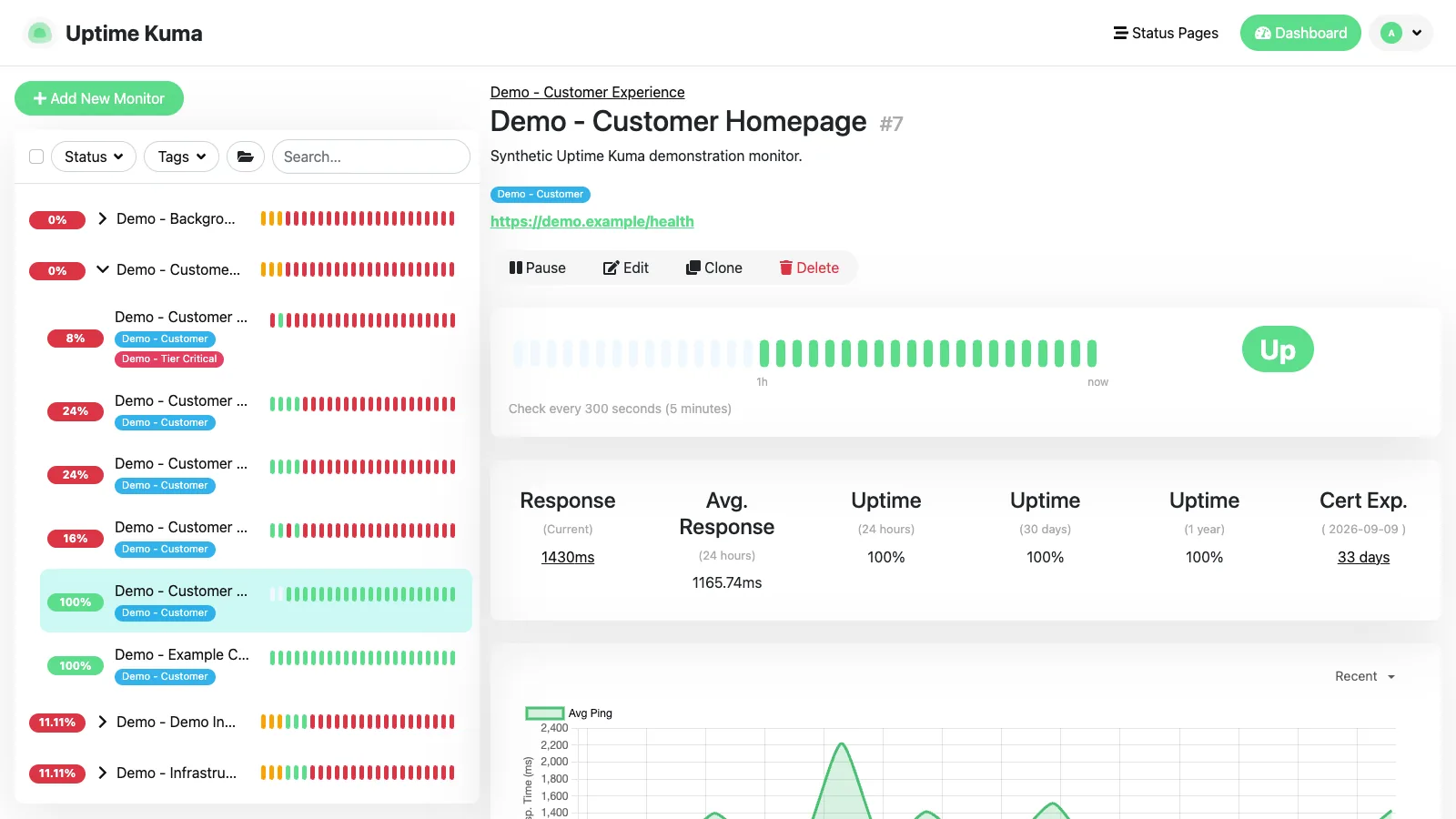The image size is (1456, 819).
Task: Click the Demo - Tier Critical tag
Action: tap(169, 359)
